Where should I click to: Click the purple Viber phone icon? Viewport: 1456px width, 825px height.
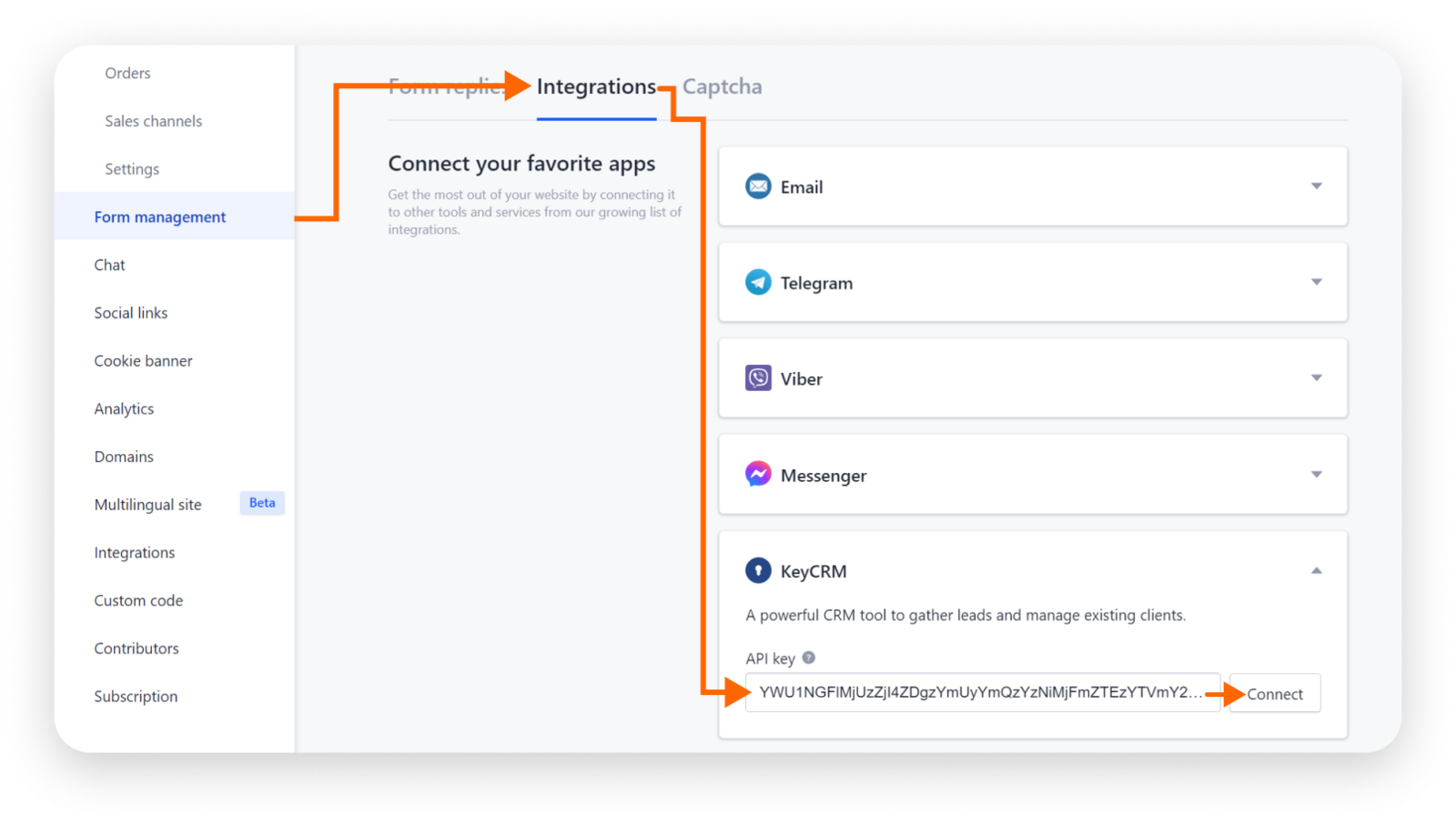click(x=758, y=378)
